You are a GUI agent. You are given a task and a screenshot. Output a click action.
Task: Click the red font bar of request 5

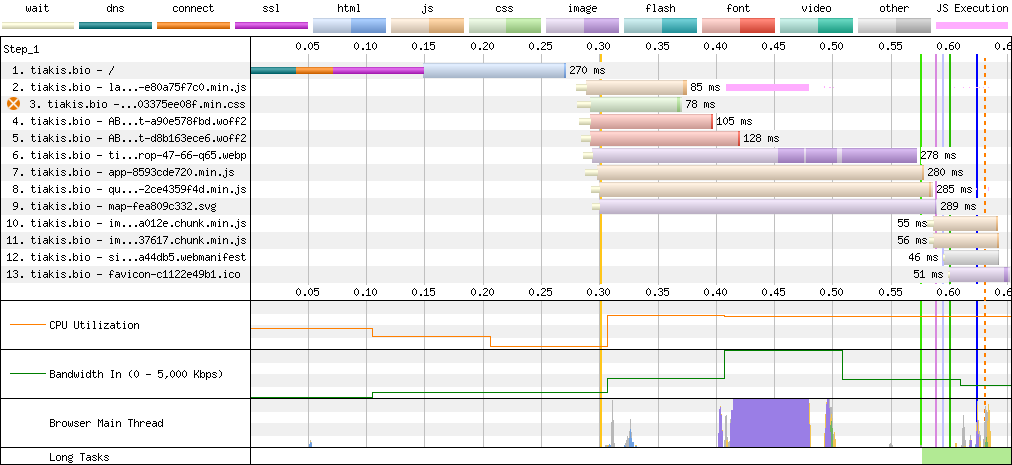point(665,138)
